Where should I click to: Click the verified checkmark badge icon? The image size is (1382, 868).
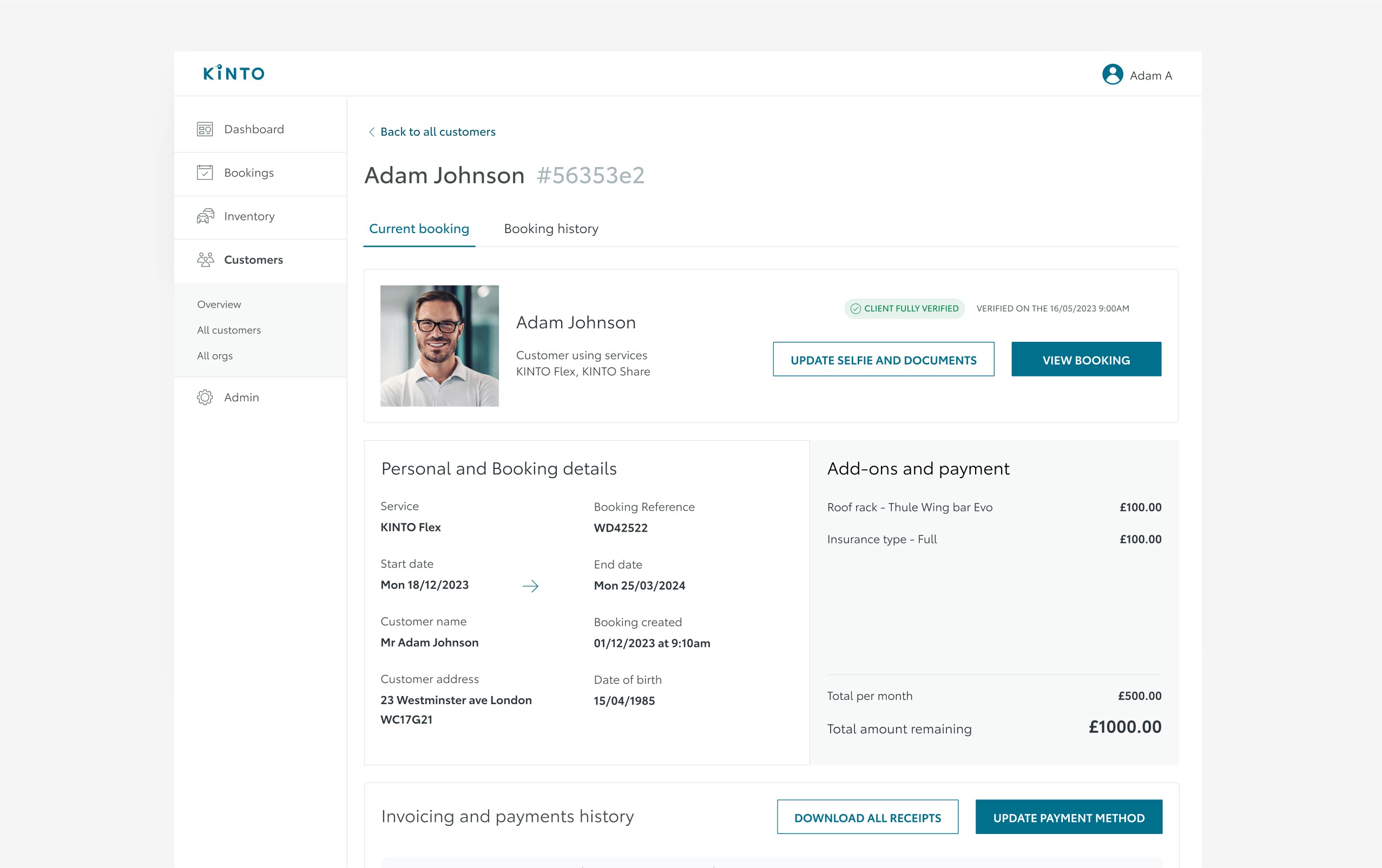(x=855, y=309)
